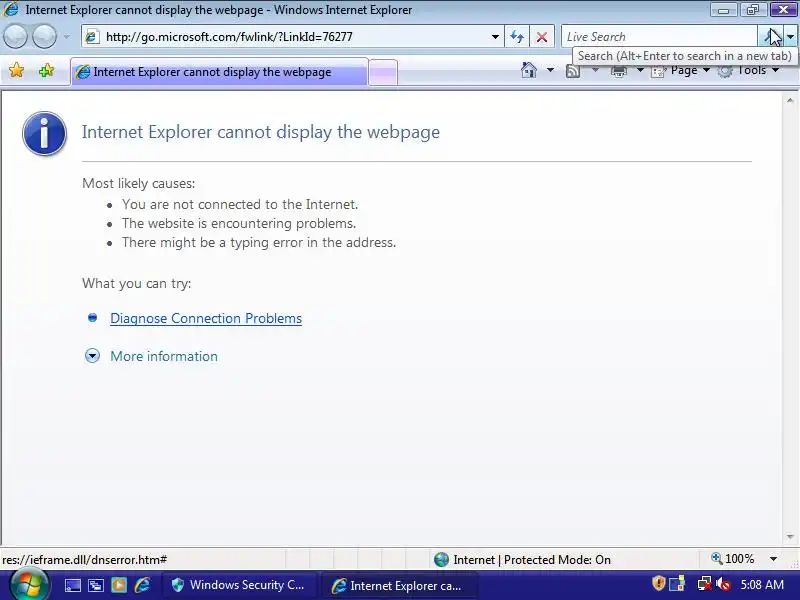Open the Page menu
Screen dimensions: 800x600
pyautogui.click(x=680, y=70)
